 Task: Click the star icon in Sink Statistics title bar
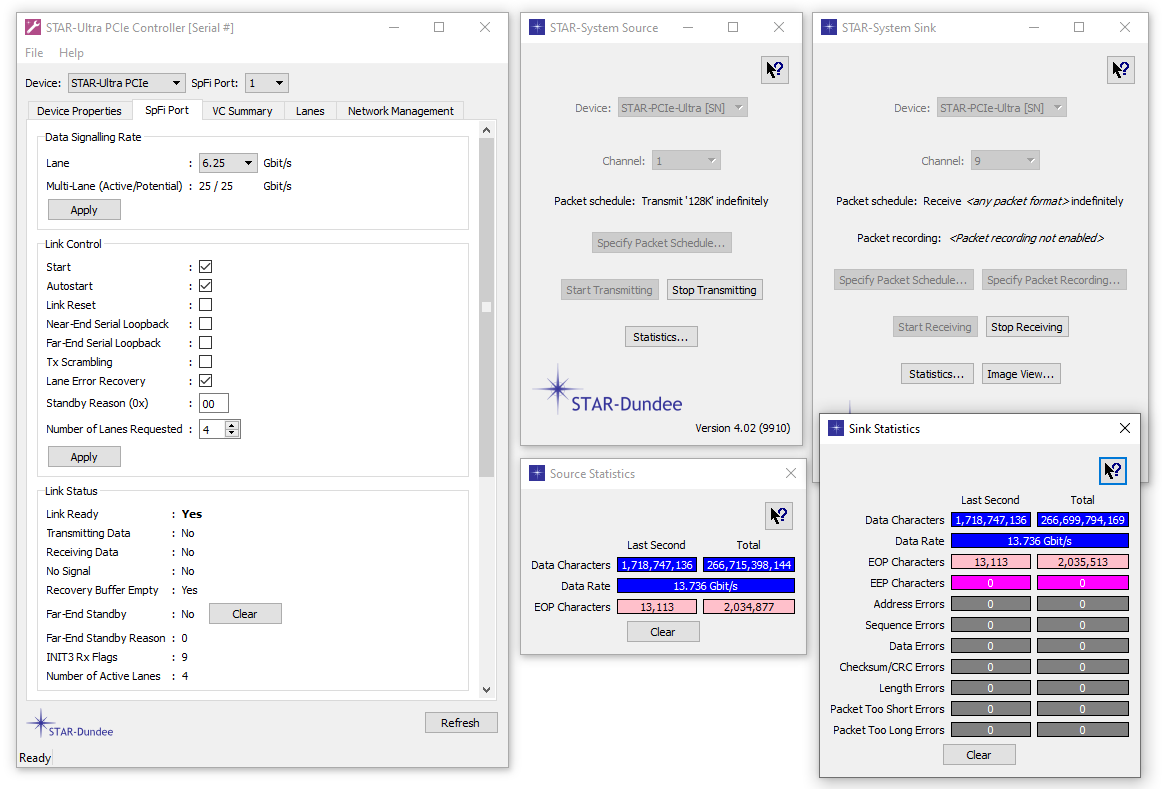click(x=836, y=428)
